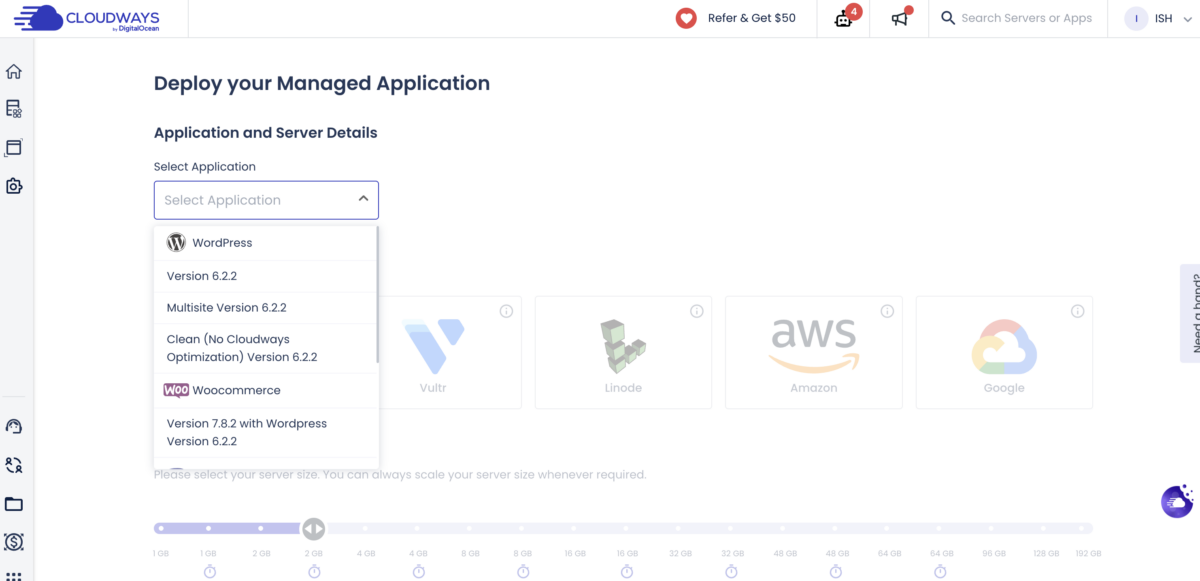Select the Linode provider card

pos(623,352)
